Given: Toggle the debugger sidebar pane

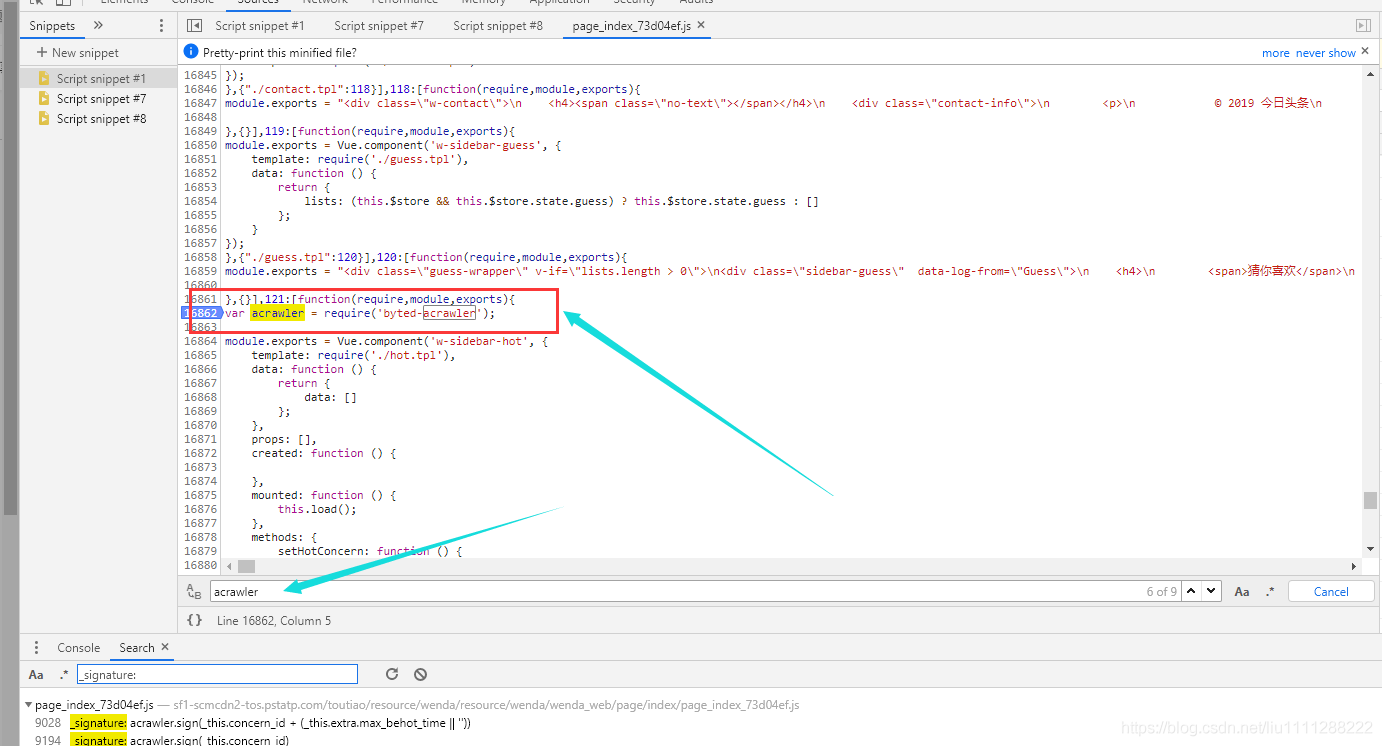Looking at the screenshot, I should 1363,26.
